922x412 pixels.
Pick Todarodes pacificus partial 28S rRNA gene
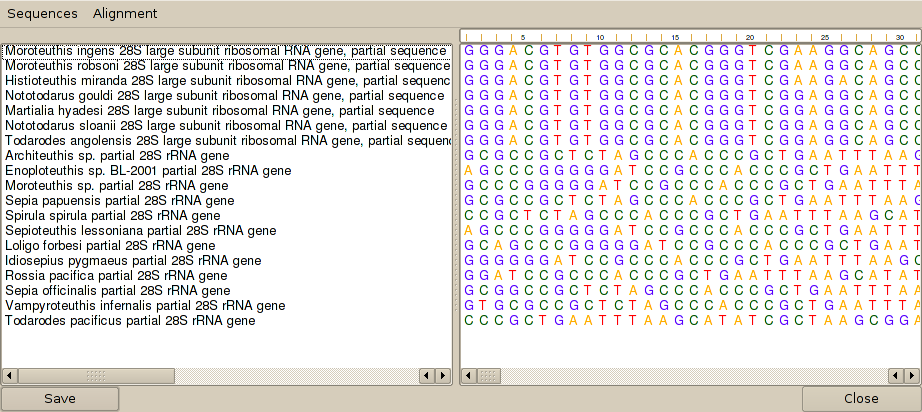click(x=130, y=320)
